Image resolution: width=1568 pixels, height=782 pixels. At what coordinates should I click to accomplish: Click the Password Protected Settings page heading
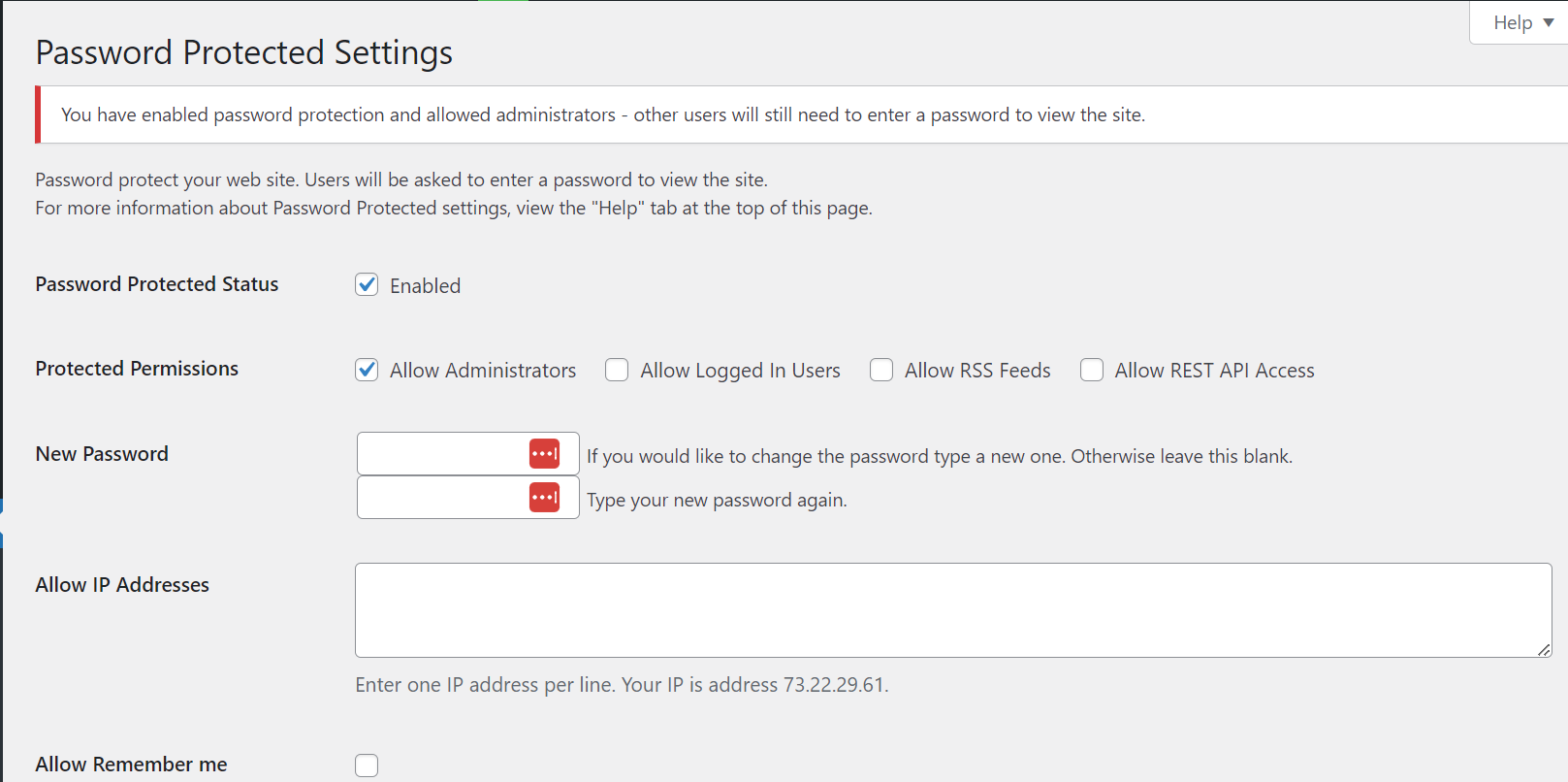pyautogui.click(x=243, y=52)
